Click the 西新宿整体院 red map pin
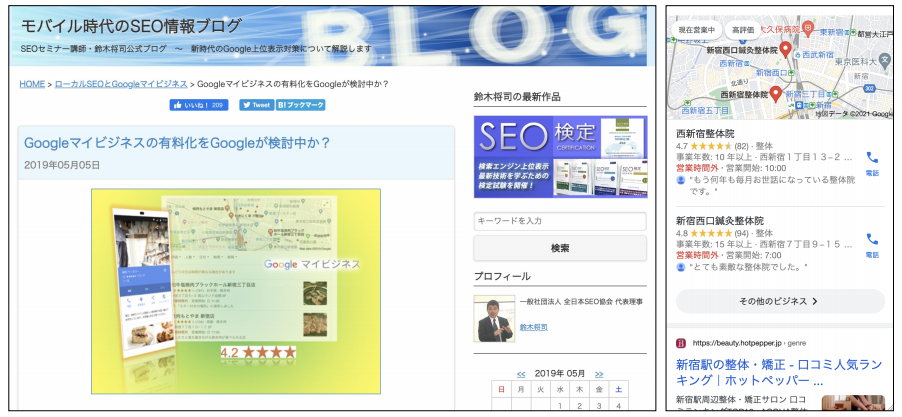This screenshot has height=417, width=902. tap(775, 94)
